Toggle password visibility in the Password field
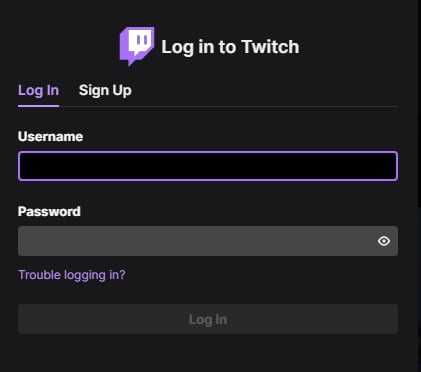421x372 pixels. (384, 241)
